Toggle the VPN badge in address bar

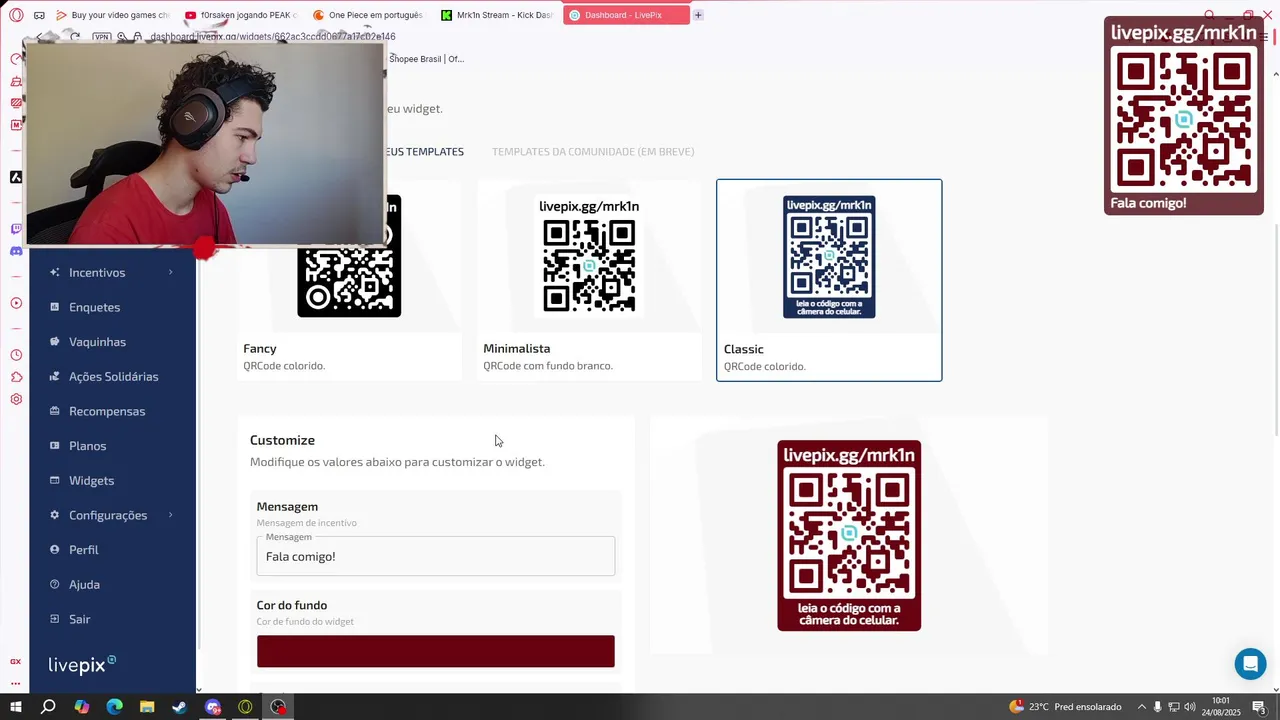coord(101,37)
